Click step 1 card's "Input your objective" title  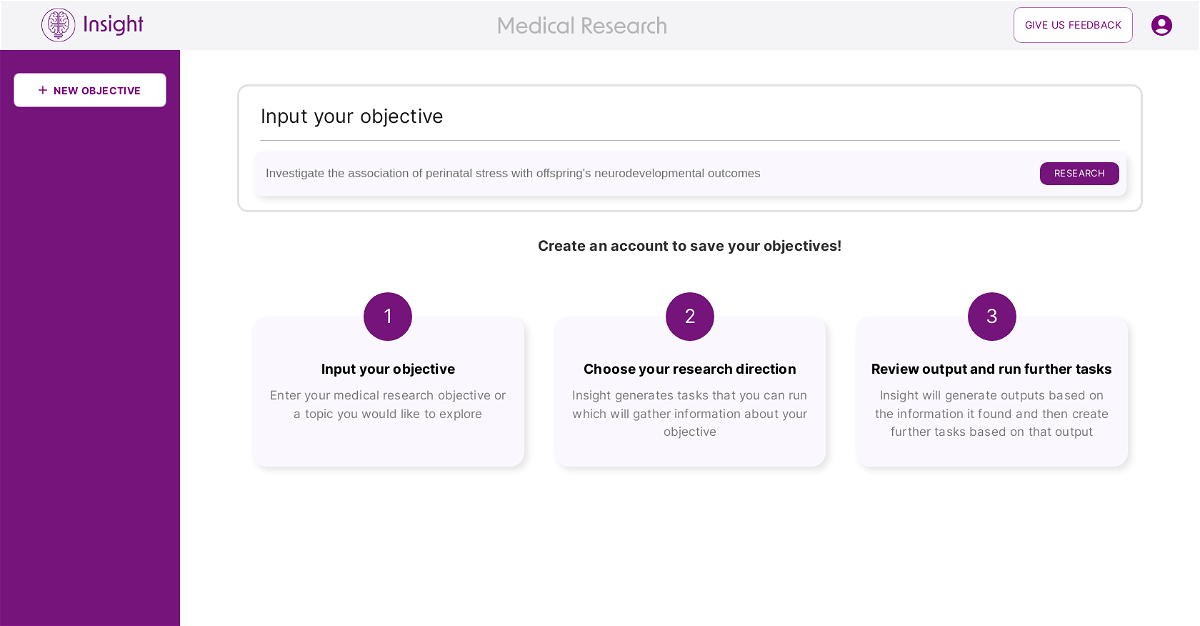tap(388, 369)
